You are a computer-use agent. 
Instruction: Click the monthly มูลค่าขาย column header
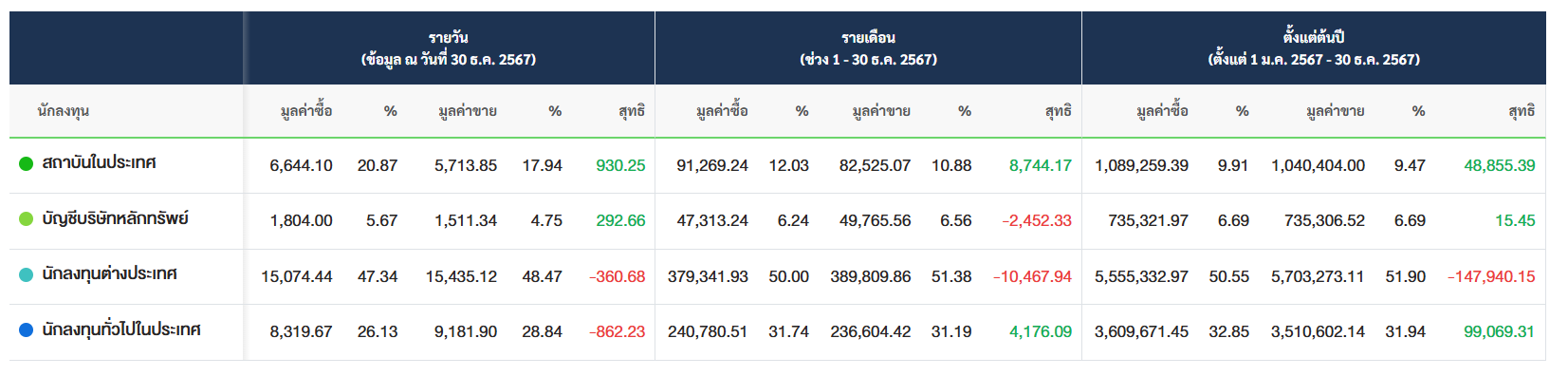tap(881, 111)
